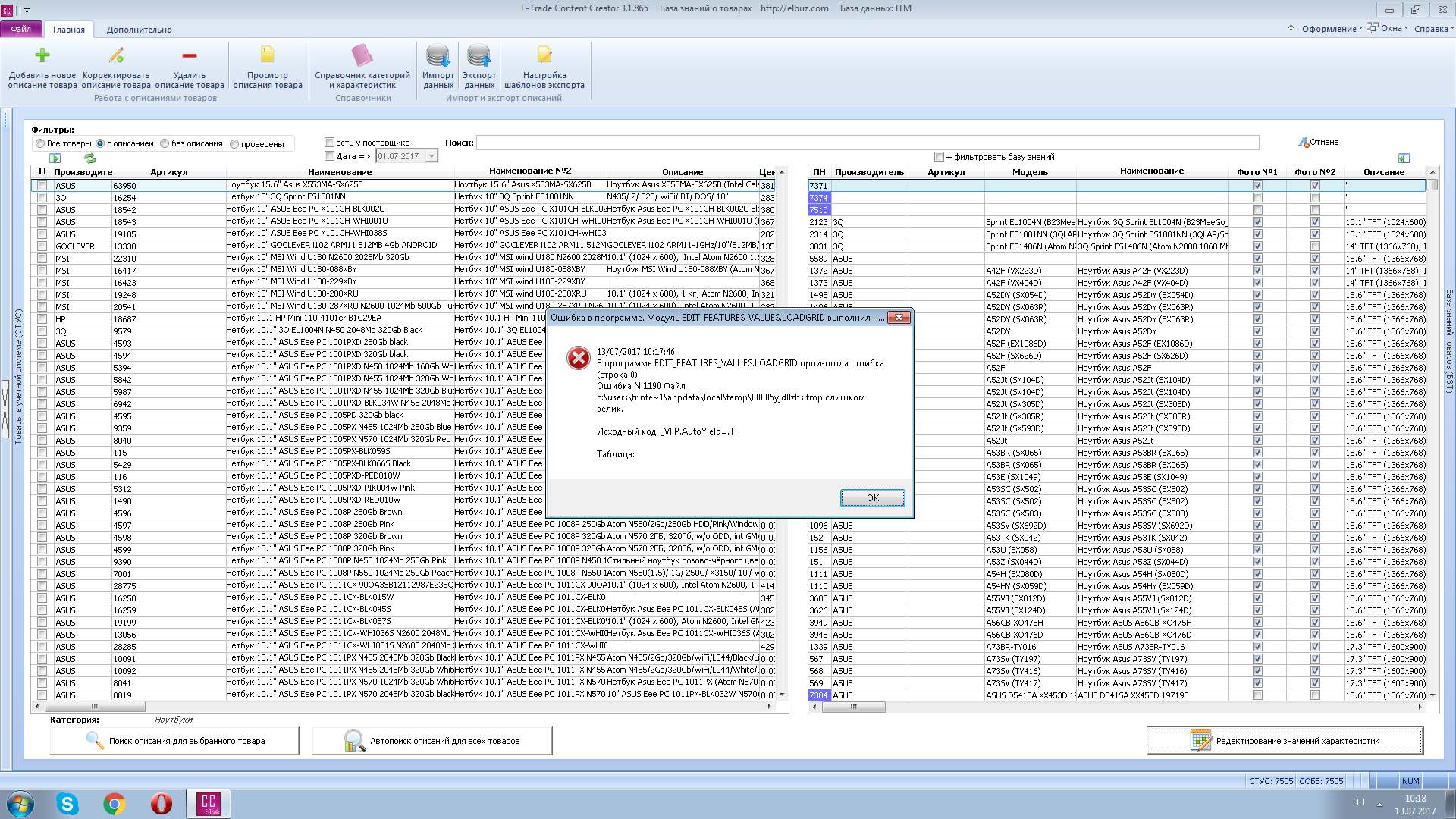
Task: Close the error dialog with the X
Action: (x=899, y=318)
